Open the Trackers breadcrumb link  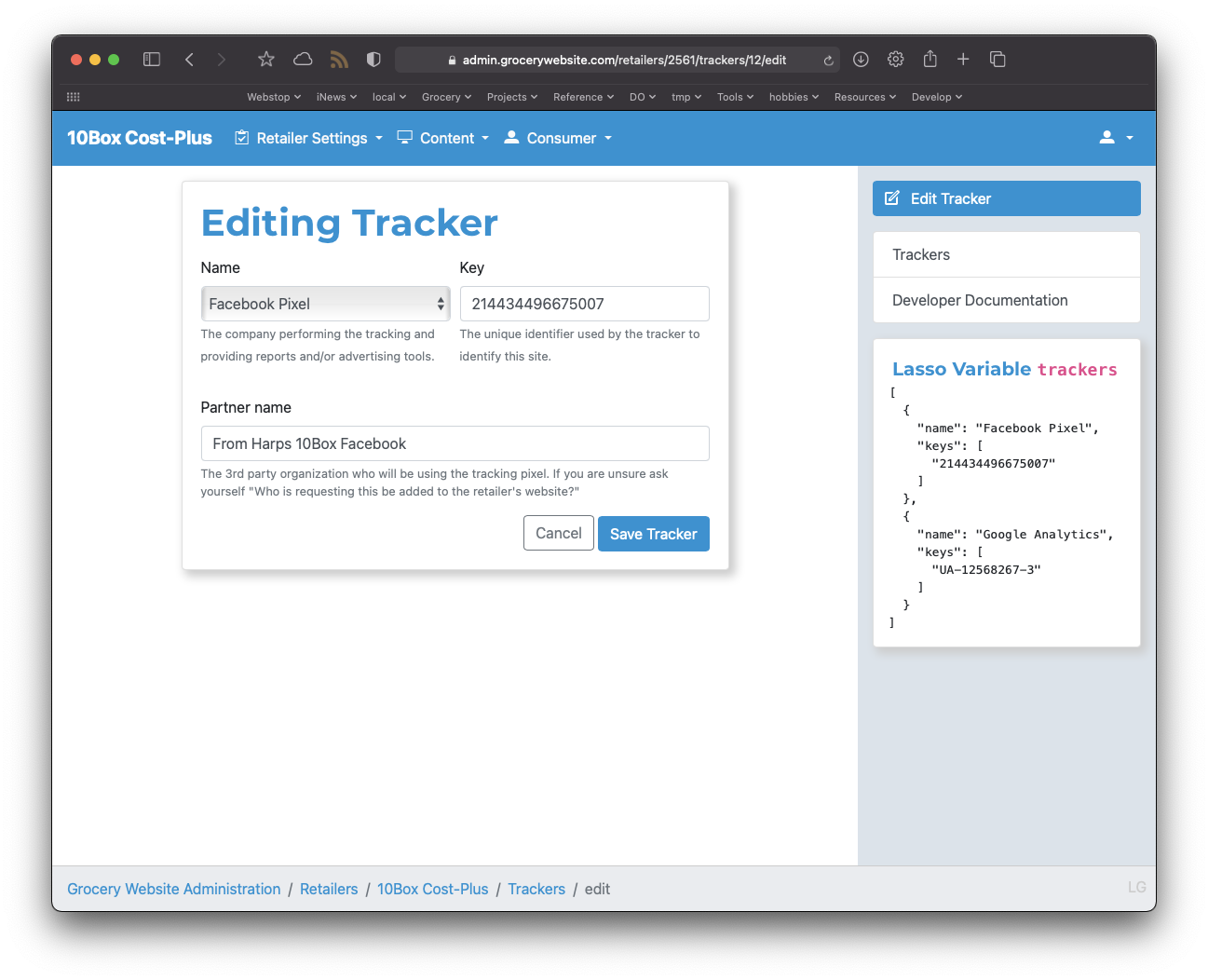(x=536, y=889)
